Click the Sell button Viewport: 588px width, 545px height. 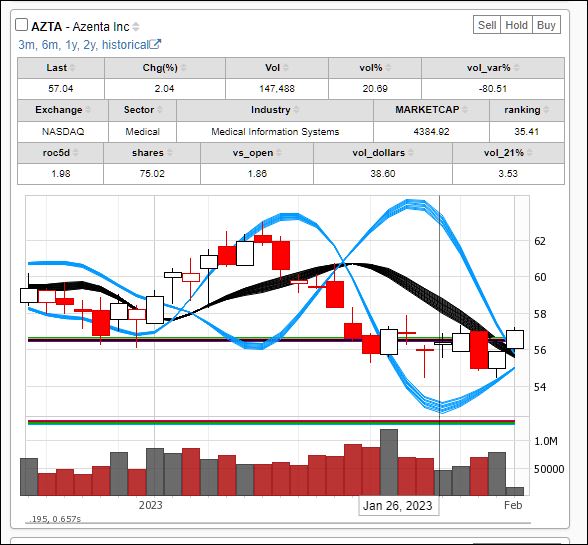(x=487, y=25)
